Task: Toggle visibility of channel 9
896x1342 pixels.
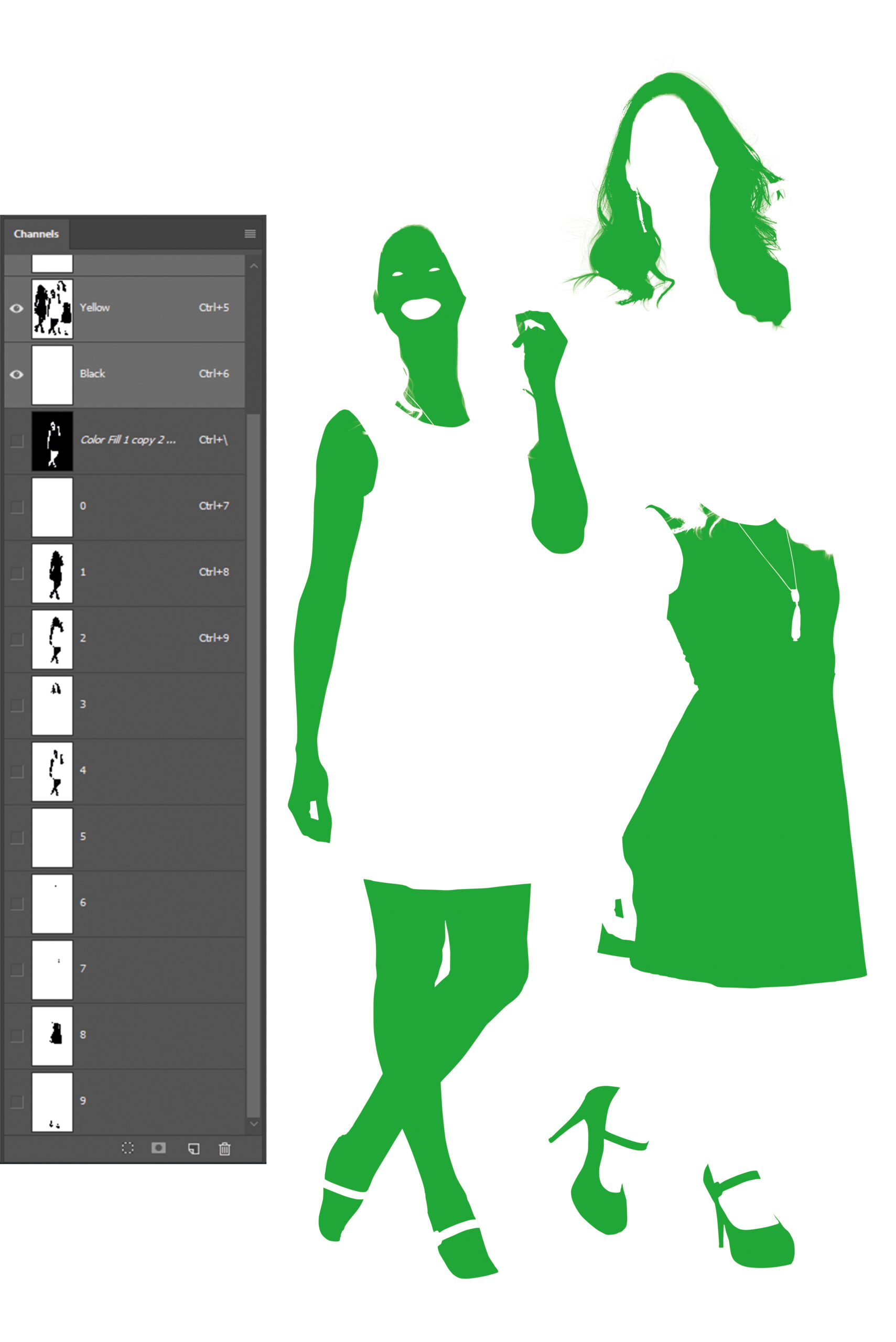Action: pos(17,1101)
